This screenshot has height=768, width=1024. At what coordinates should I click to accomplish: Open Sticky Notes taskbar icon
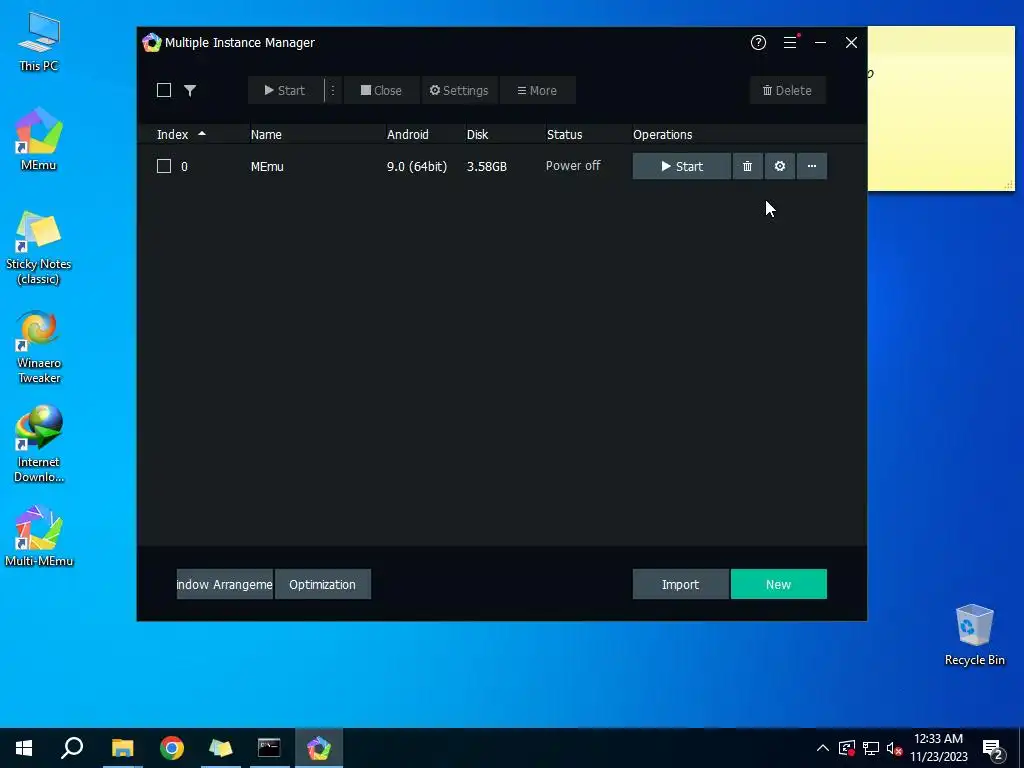click(x=221, y=748)
